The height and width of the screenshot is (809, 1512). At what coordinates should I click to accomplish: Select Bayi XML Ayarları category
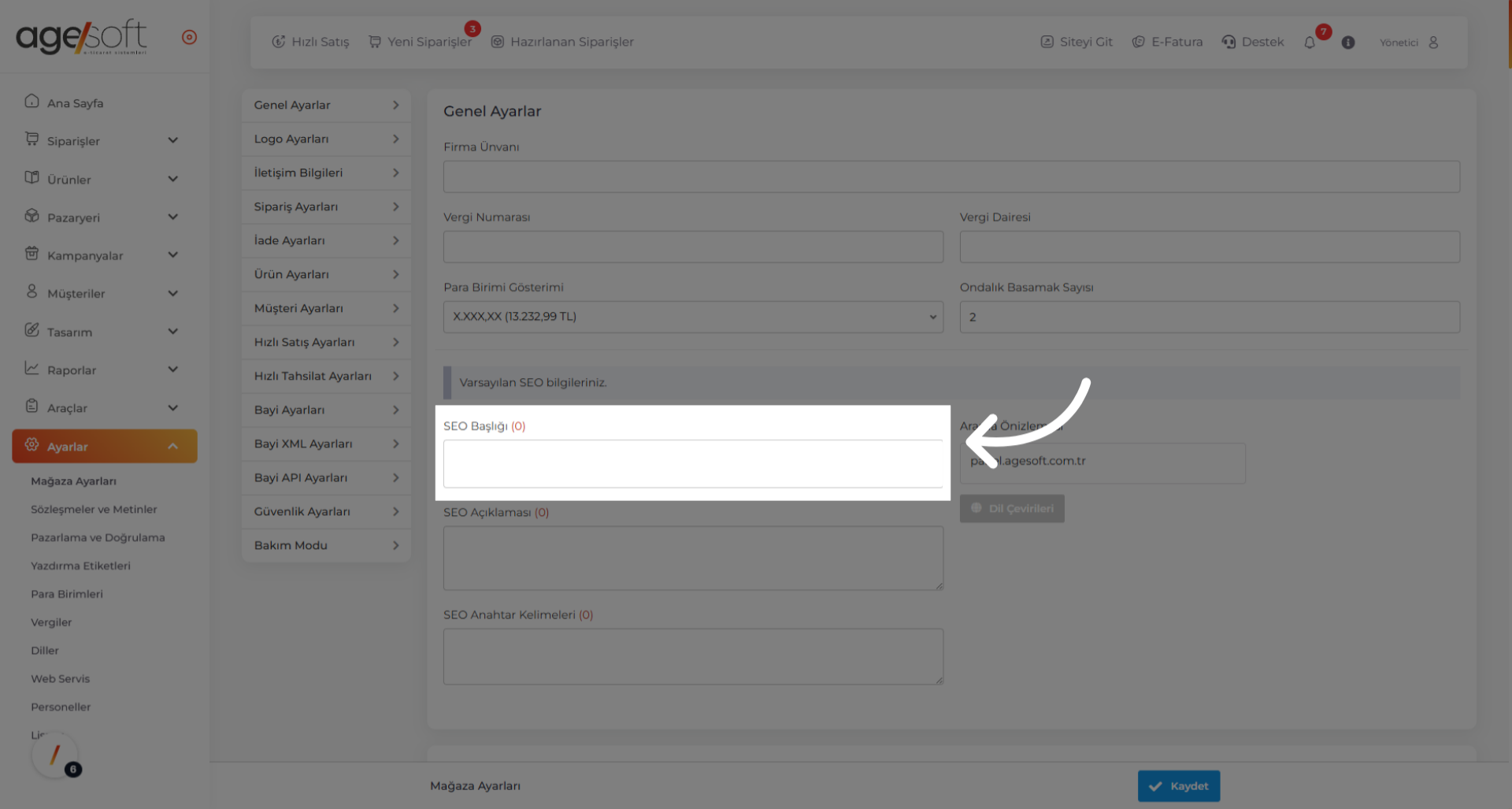tap(326, 443)
